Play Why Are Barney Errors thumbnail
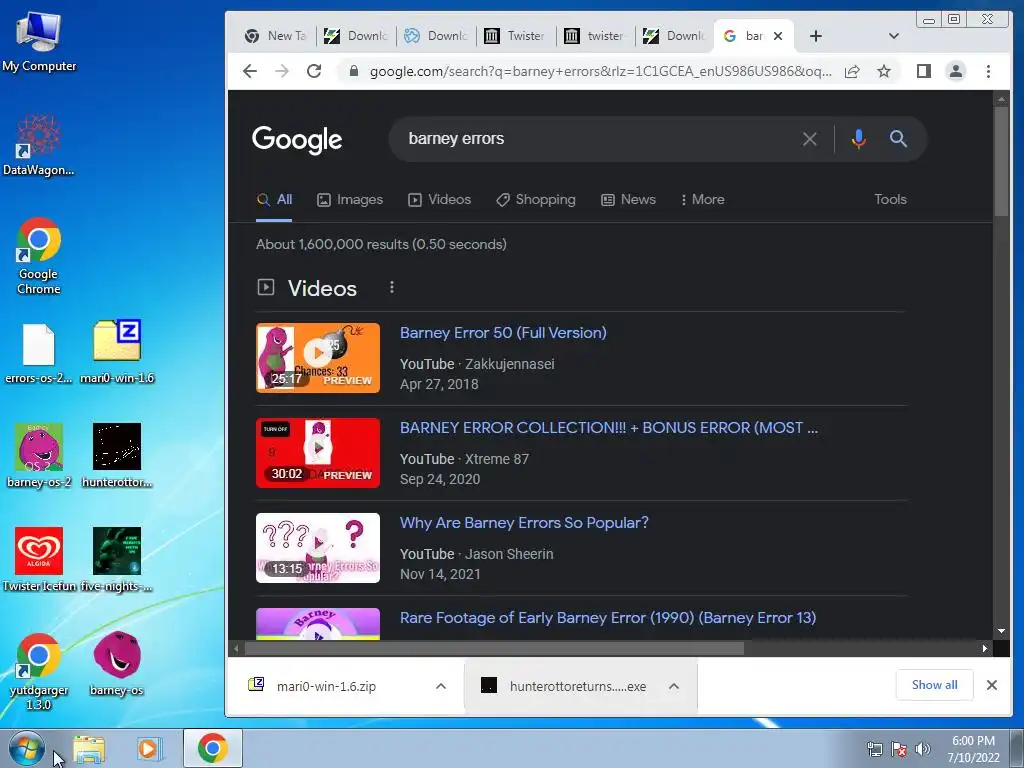The image size is (1024, 768). click(317, 547)
